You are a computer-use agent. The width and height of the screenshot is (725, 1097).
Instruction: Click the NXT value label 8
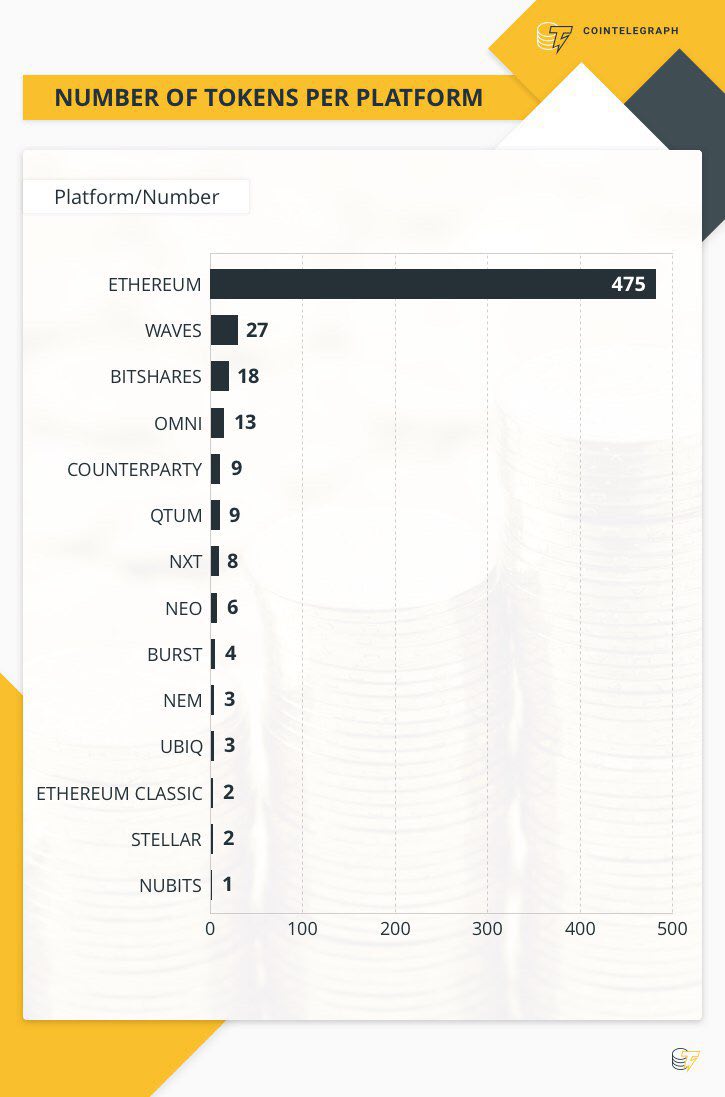click(x=232, y=561)
